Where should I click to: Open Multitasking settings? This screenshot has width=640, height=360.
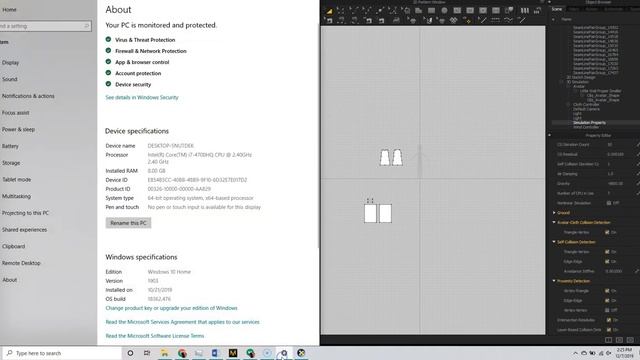(16, 196)
